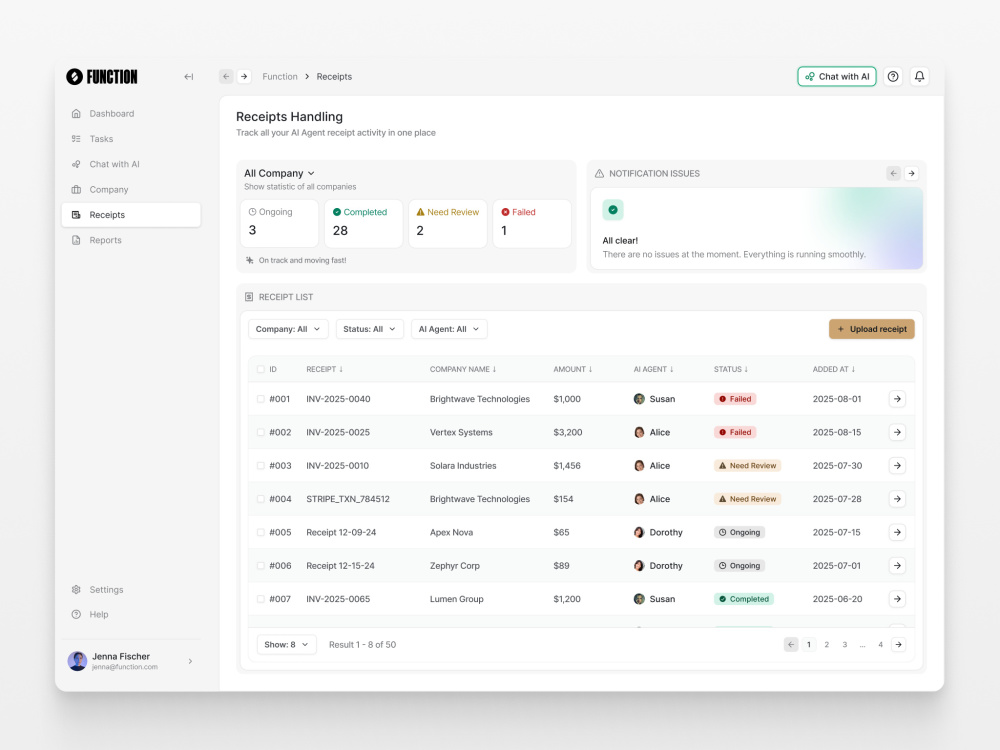Show previous notification issue
The image size is (1000, 750).
pyautogui.click(x=893, y=173)
